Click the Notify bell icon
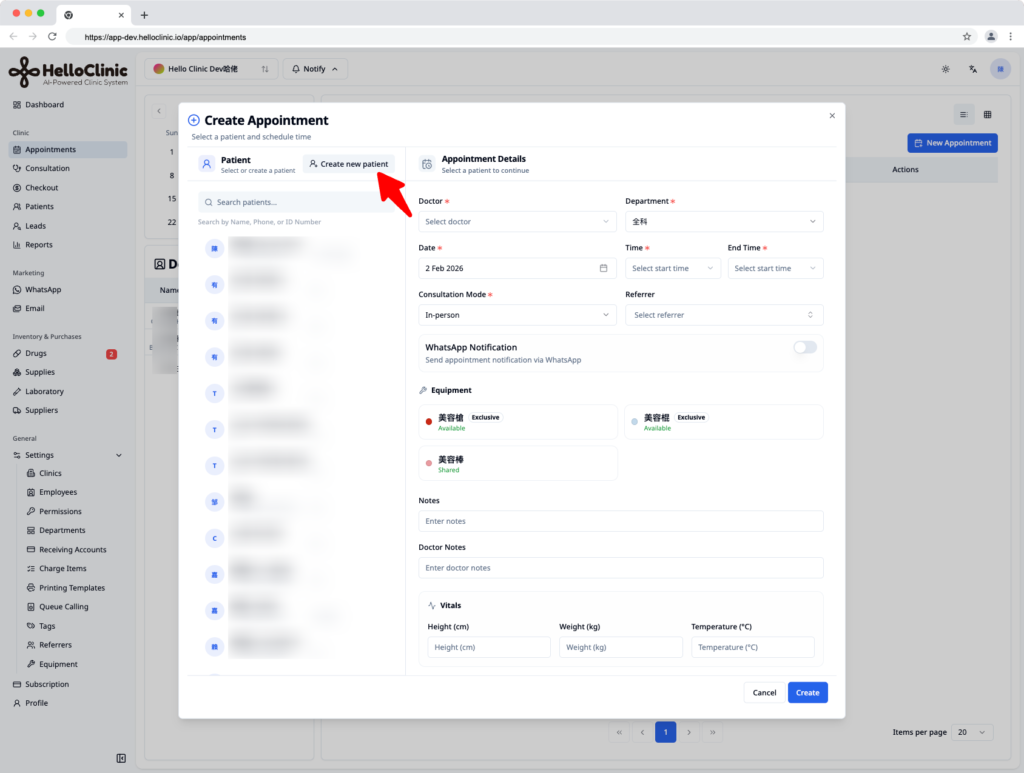Viewport: 1024px width, 773px height. tap(296, 69)
